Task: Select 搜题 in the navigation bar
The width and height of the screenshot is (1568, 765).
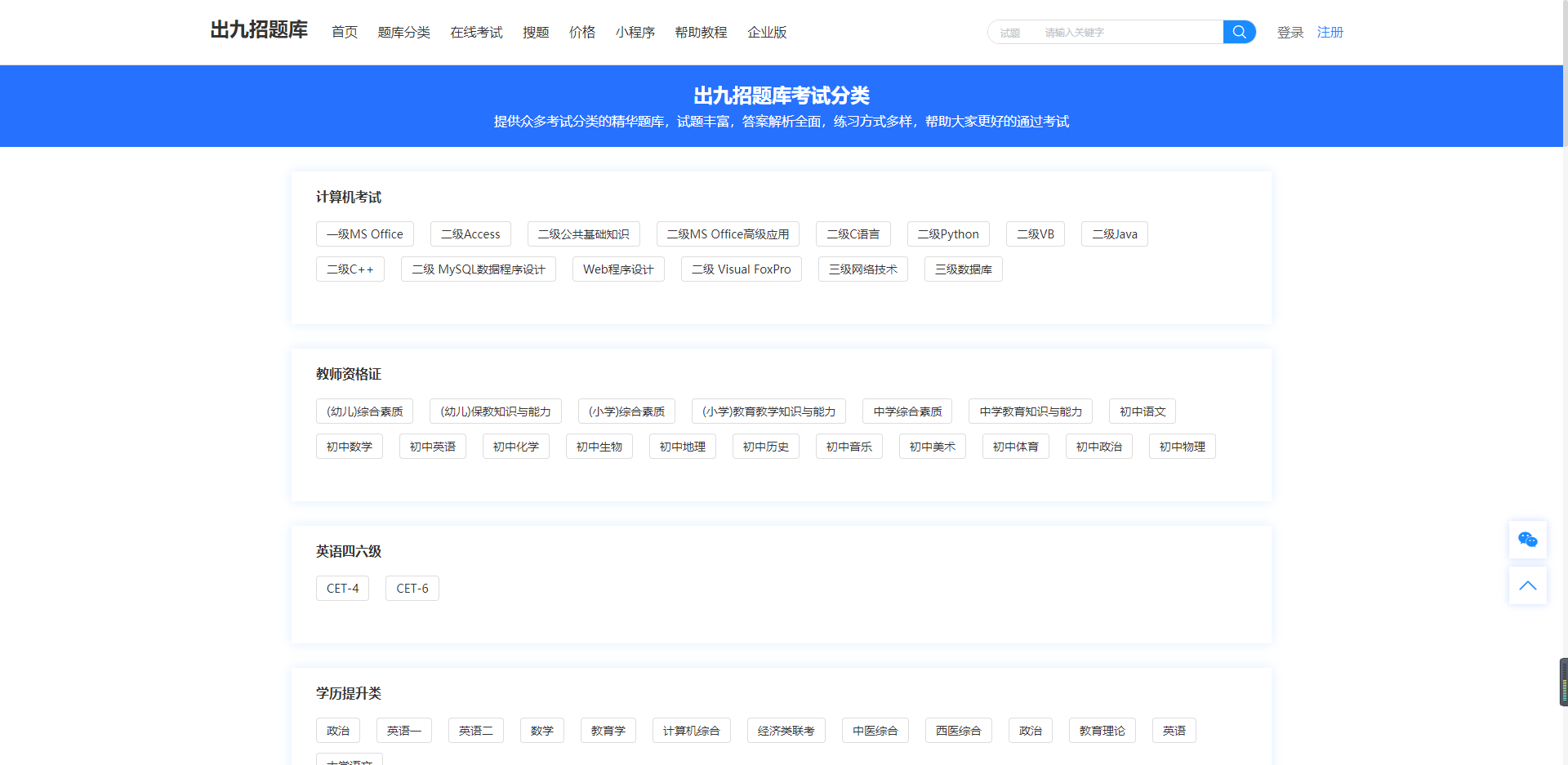Action: [536, 33]
